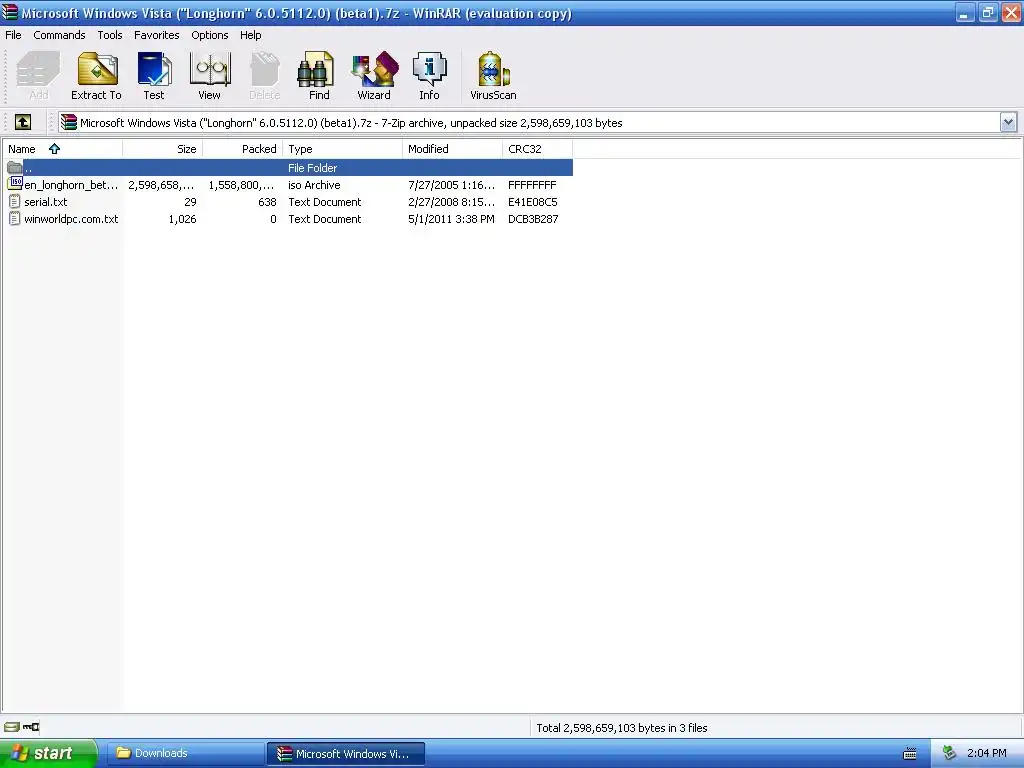
Task: Click the greyed Add toolbar icon
Action: point(38,69)
